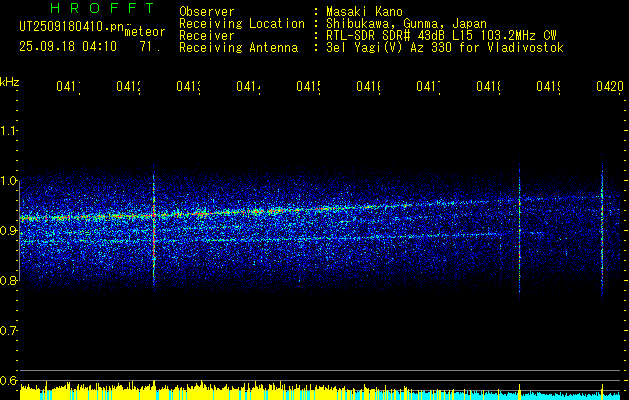Screen dimensions: 629x400
Task: Click the 'kHz' axis unit label
Action: 10,82
